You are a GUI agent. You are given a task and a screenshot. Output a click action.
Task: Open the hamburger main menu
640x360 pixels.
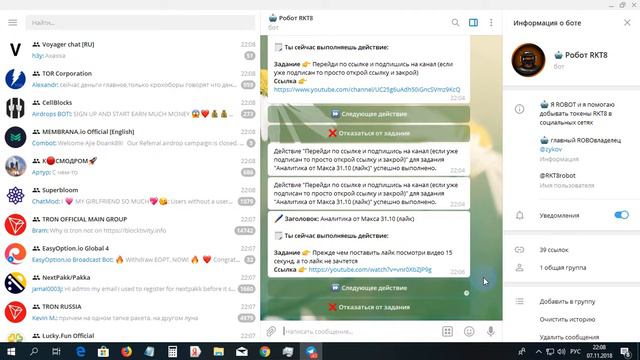pyautogui.click(x=13, y=22)
